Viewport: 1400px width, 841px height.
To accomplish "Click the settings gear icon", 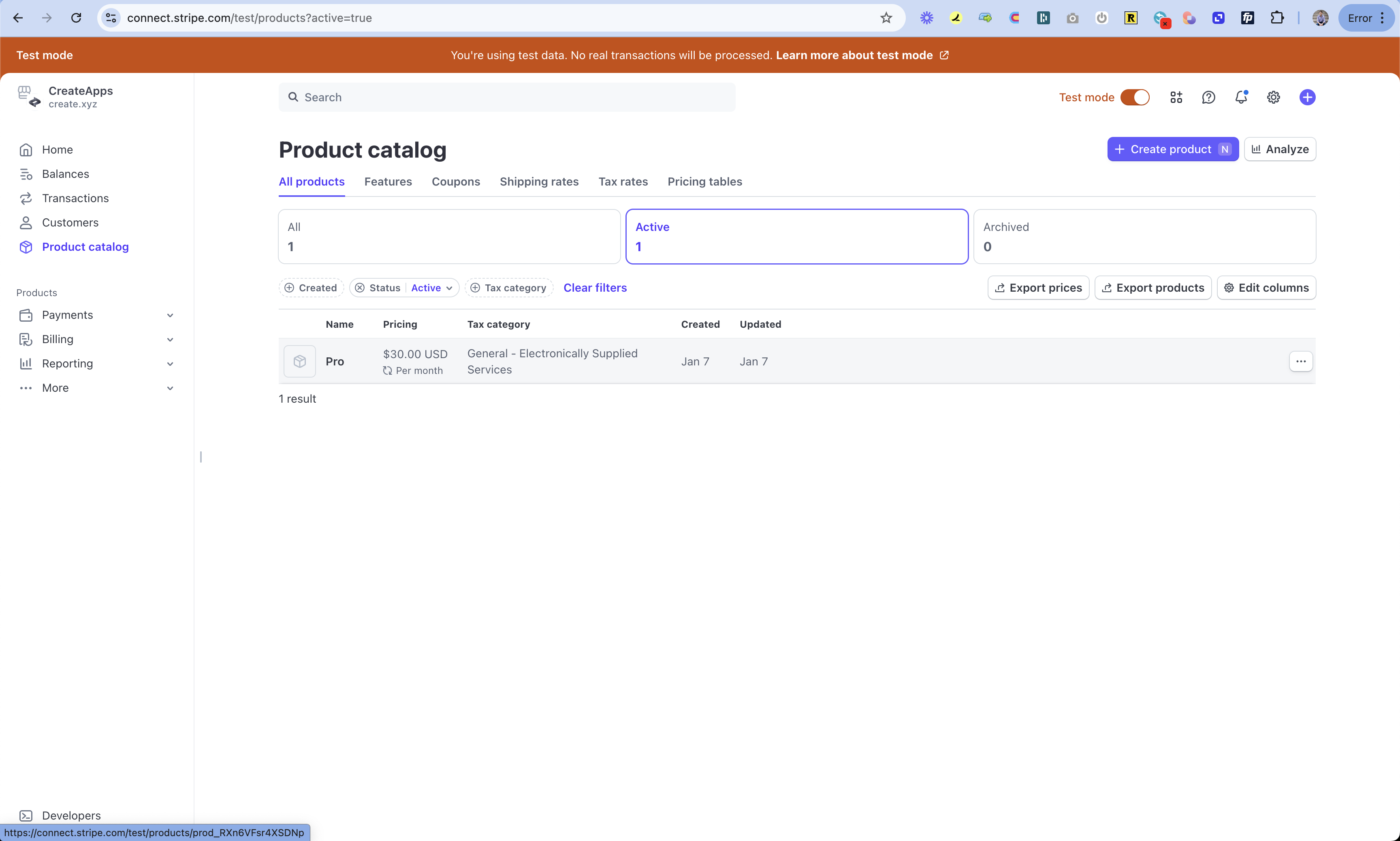I will tap(1273, 98).
